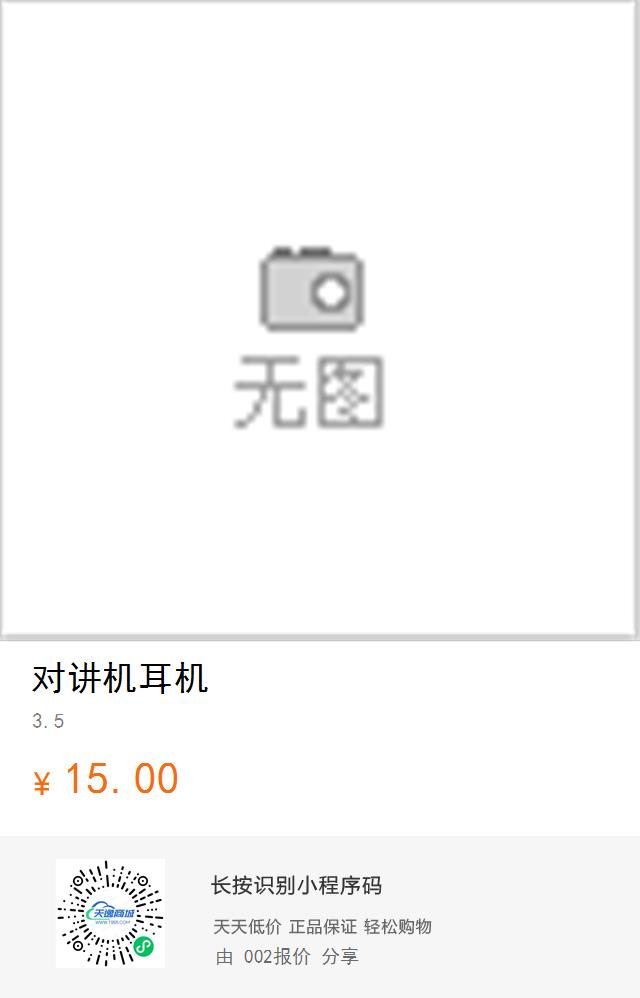Click the 正品保证 guarantee text

point(323,927)
